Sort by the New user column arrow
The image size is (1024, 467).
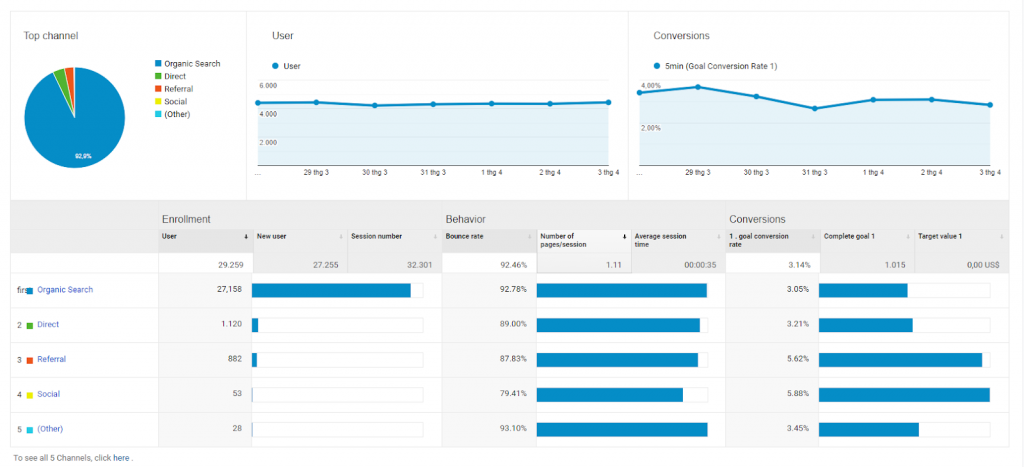tap(340, 236)
